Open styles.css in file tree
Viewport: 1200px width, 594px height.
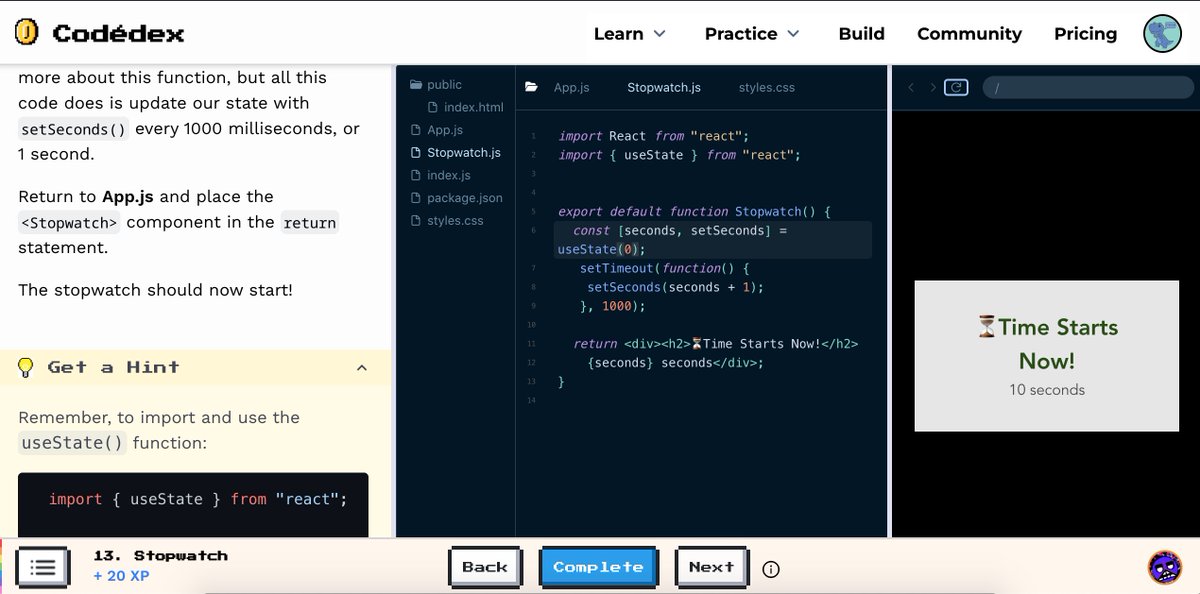(x=447, y=220)
